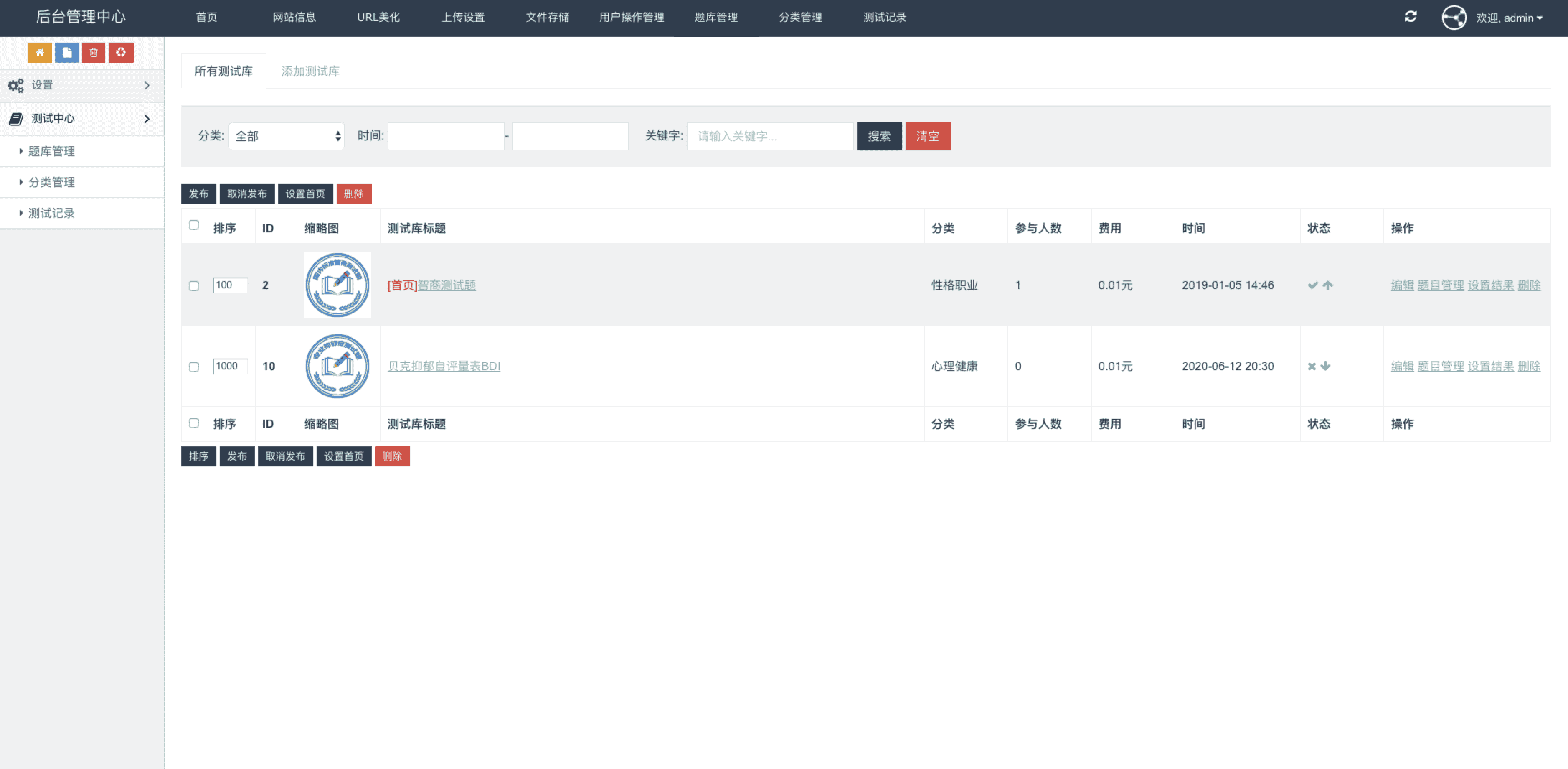This screenshot has height=769, width=1568.
Task: Open the 分类 category dropdown
Action: coord(286,136)
